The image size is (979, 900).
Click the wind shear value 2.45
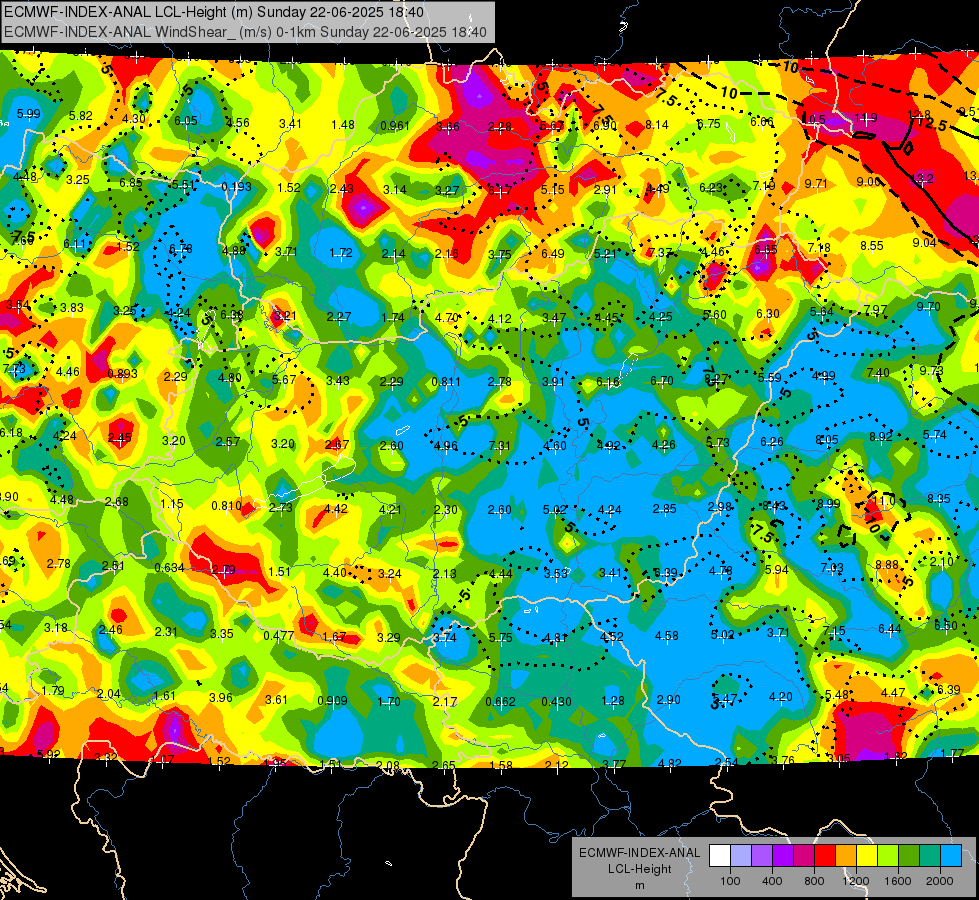point(119,438)
